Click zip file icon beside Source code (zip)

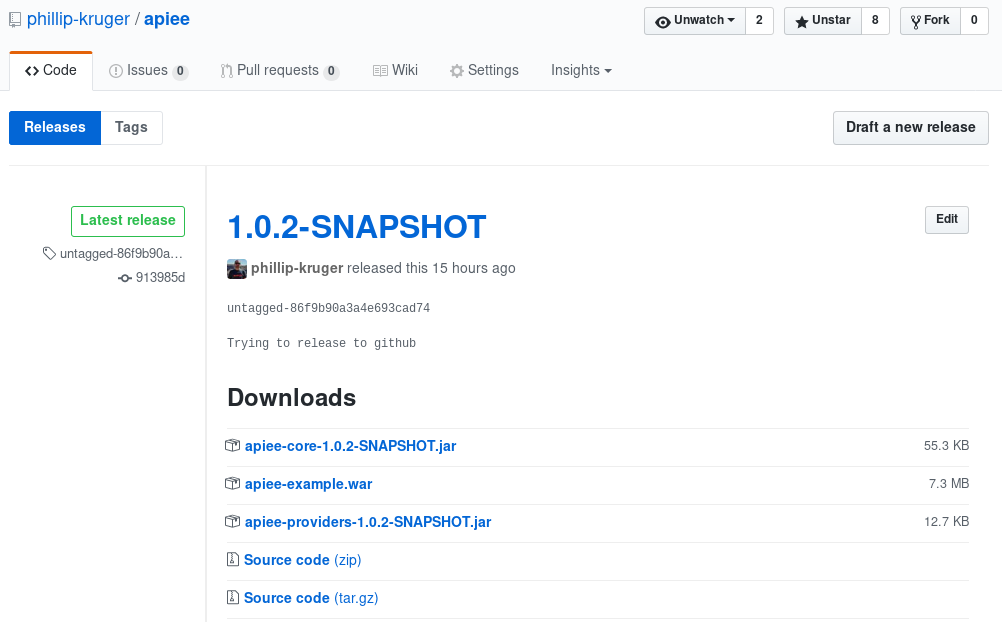[x=233, y=559]
